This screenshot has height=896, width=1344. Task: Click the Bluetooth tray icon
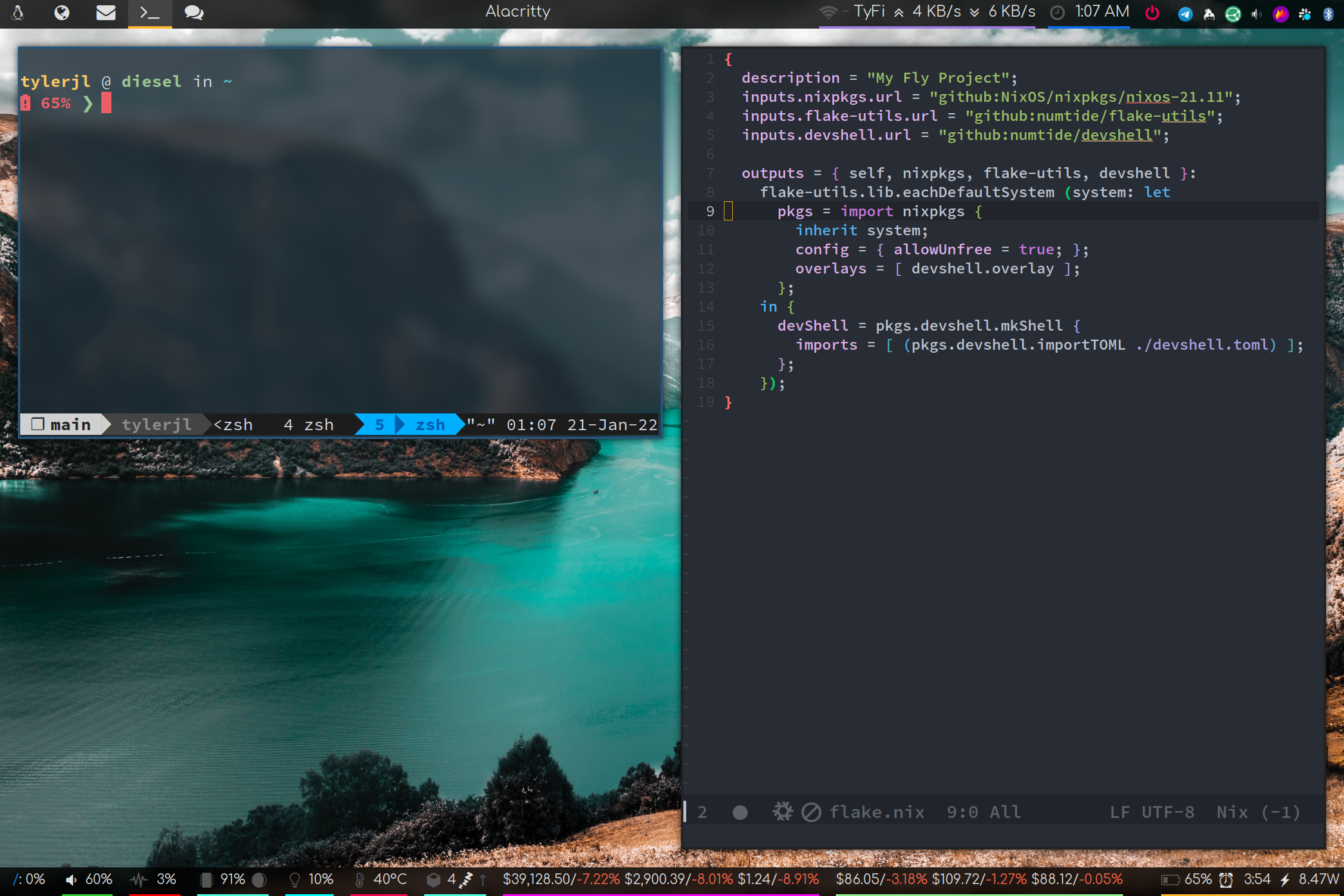1328,14
